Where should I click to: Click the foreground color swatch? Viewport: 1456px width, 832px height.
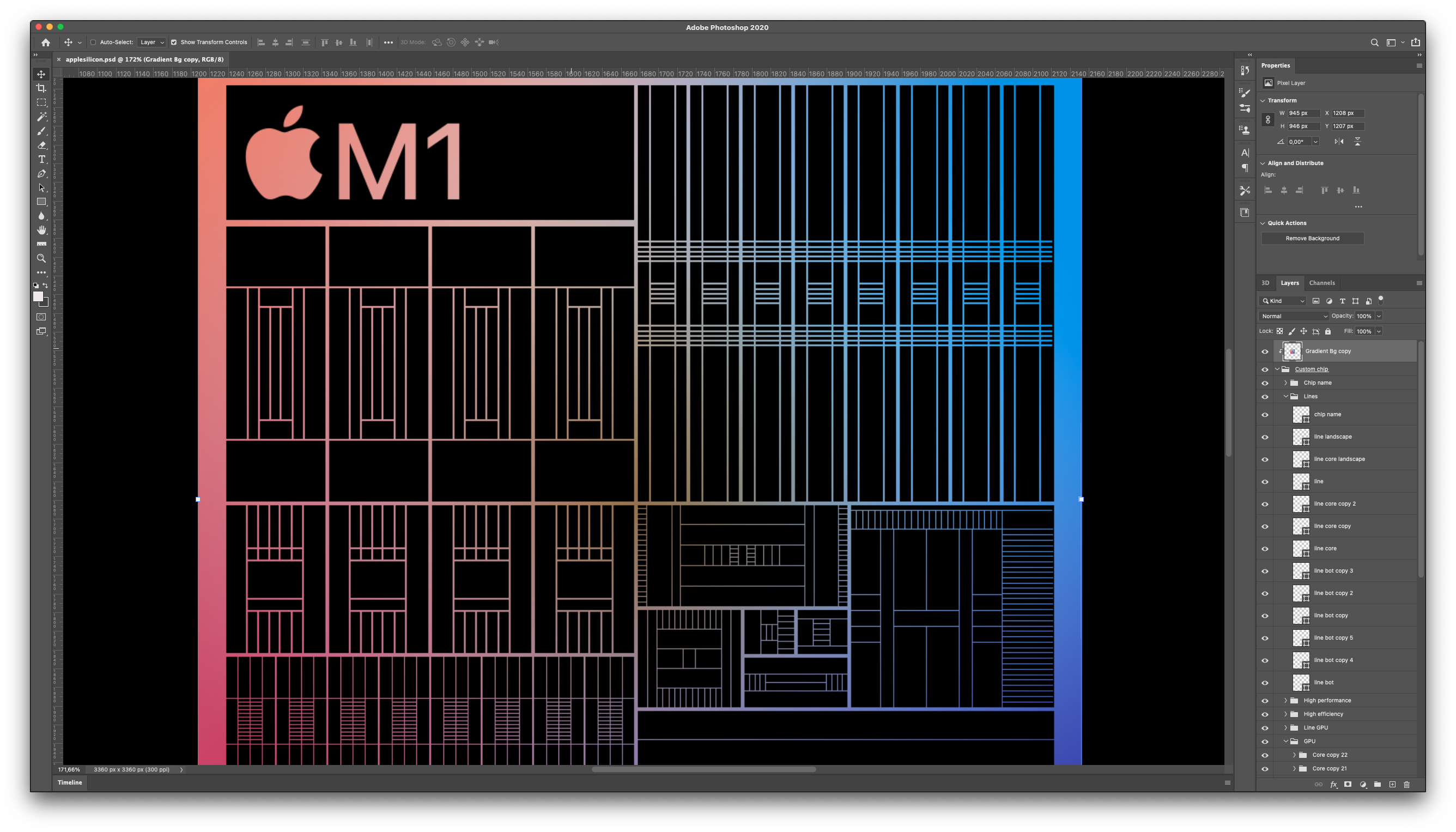[38, 296]
